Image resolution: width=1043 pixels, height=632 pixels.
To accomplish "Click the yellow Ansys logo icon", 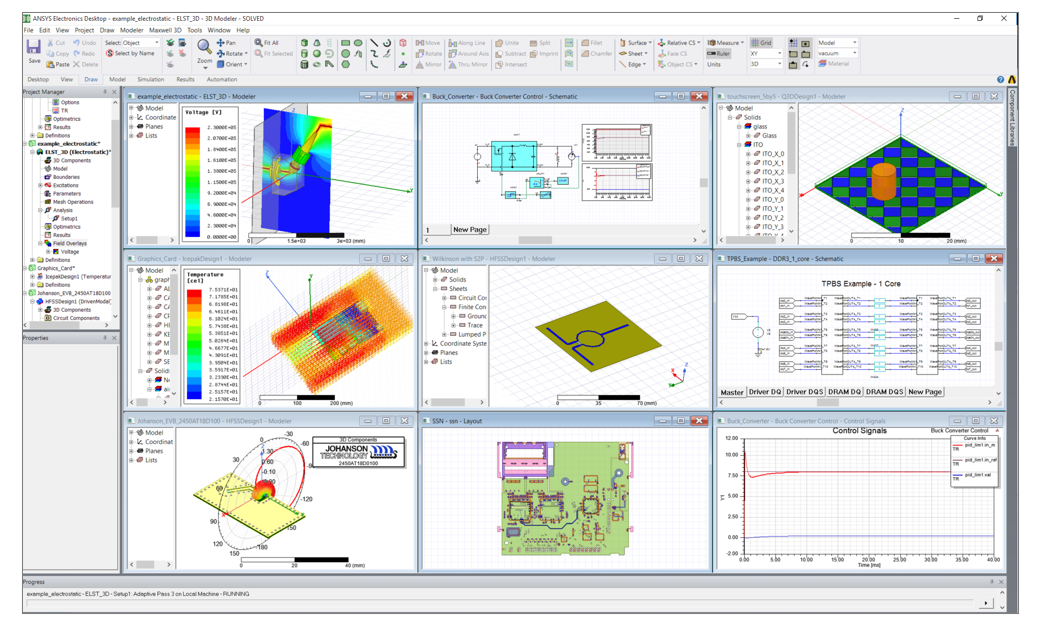I will [1012, 79].
